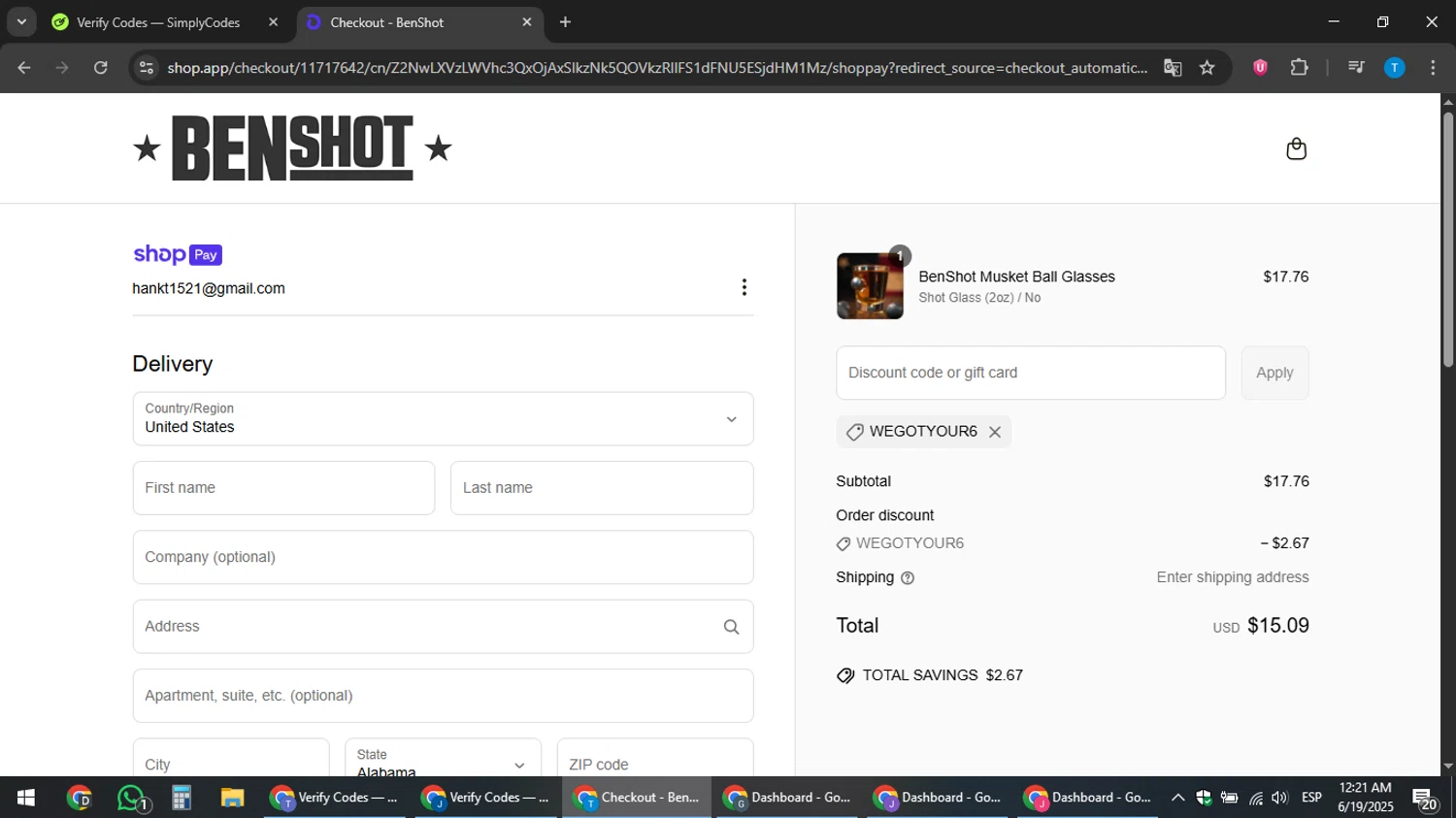This screenshot has height=818, width=1456.
Task: Click the hankt1521@gmail.com email text
Action: [x=209, y=289]
